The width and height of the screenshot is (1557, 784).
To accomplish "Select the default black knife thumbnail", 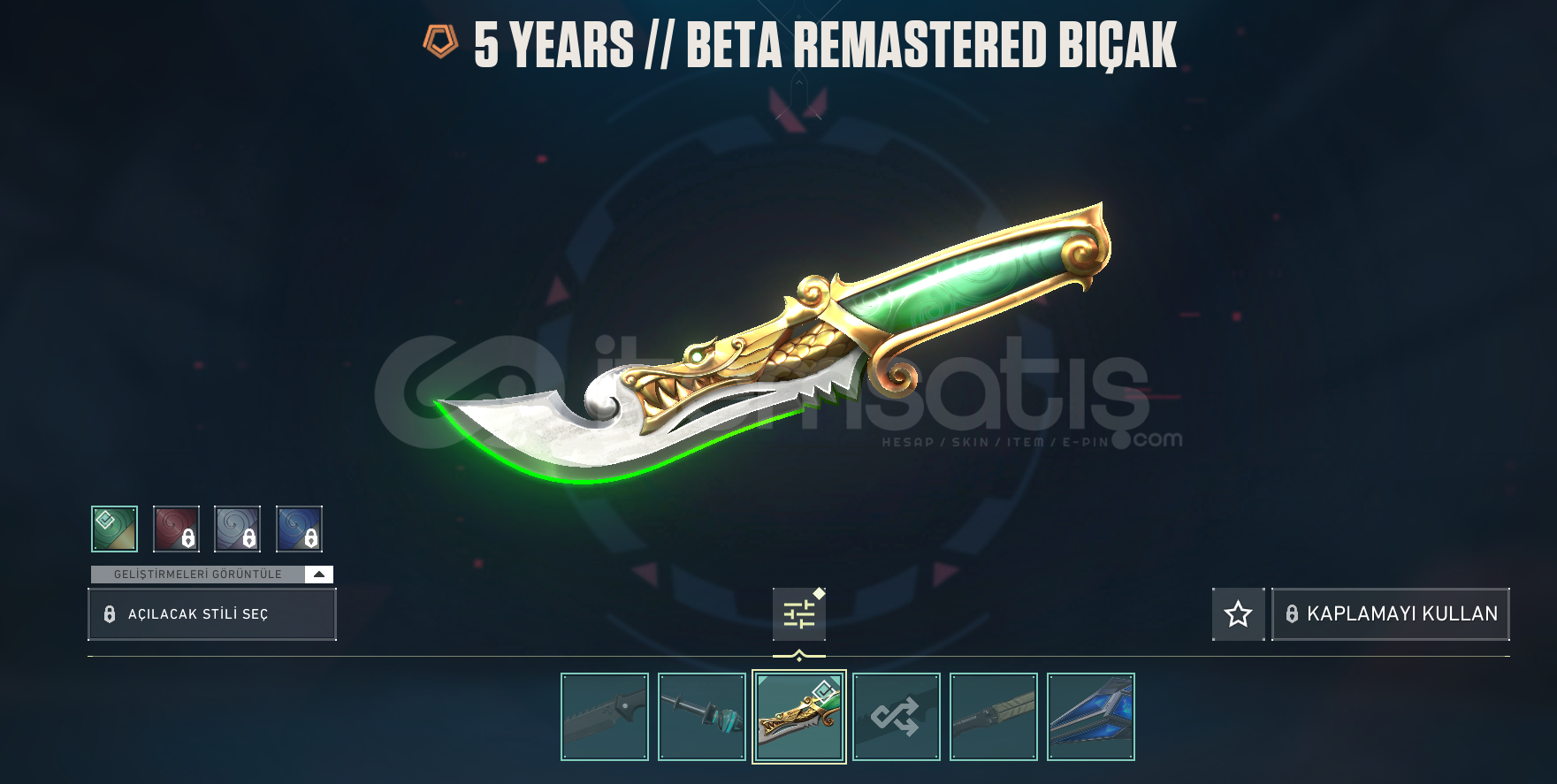I will [605, 717].
